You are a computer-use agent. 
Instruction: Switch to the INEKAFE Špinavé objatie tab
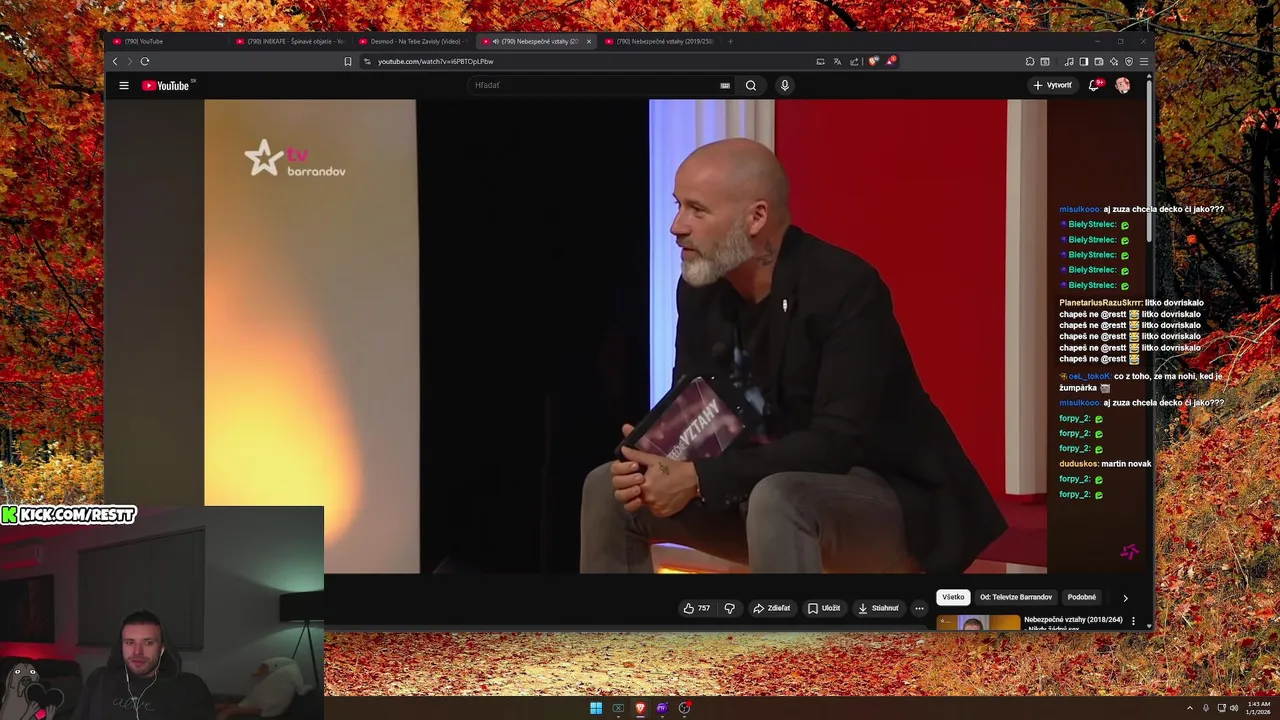[291, 41]
